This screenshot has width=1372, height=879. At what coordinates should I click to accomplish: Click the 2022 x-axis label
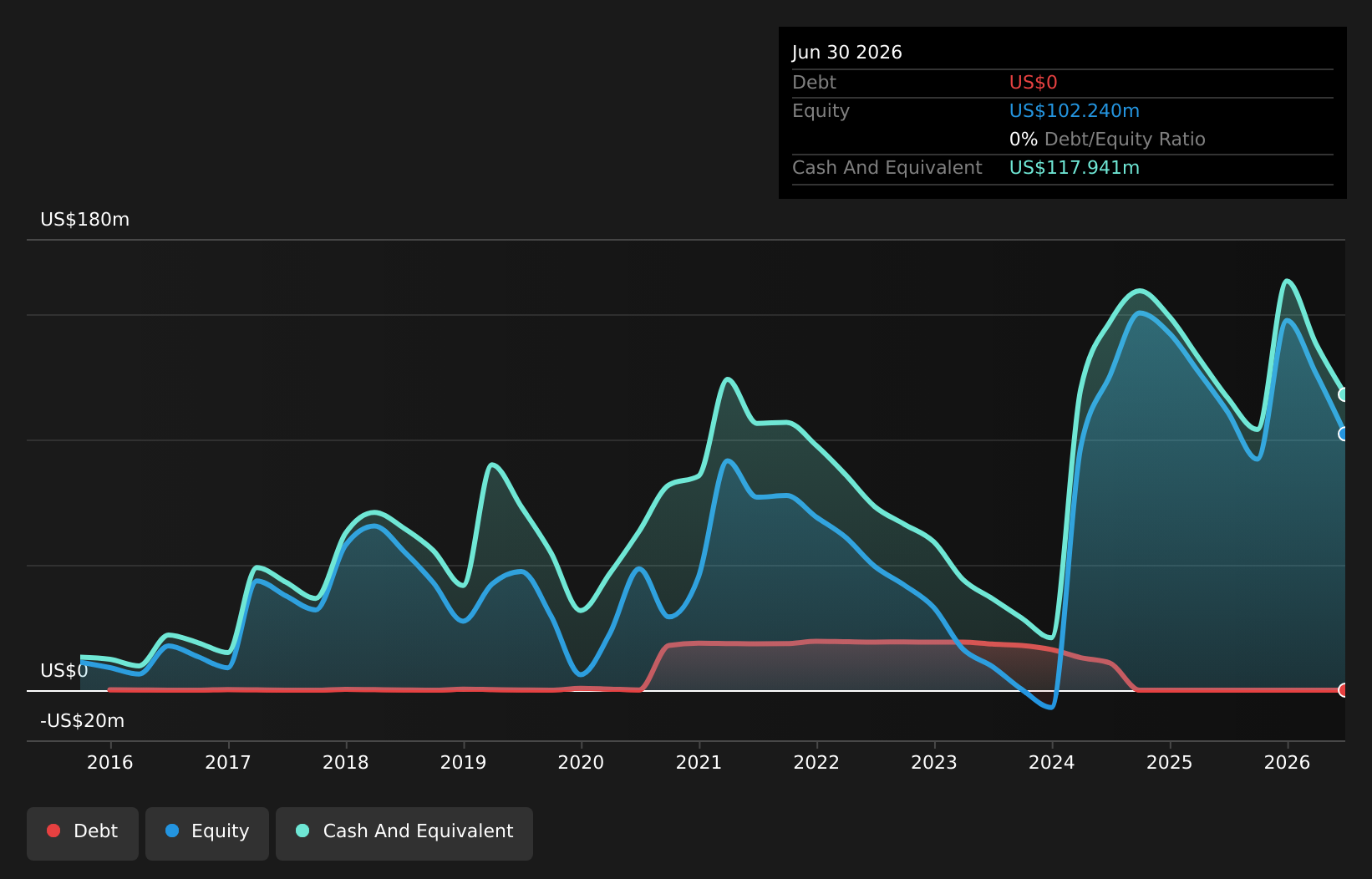(x=816, y=762)
